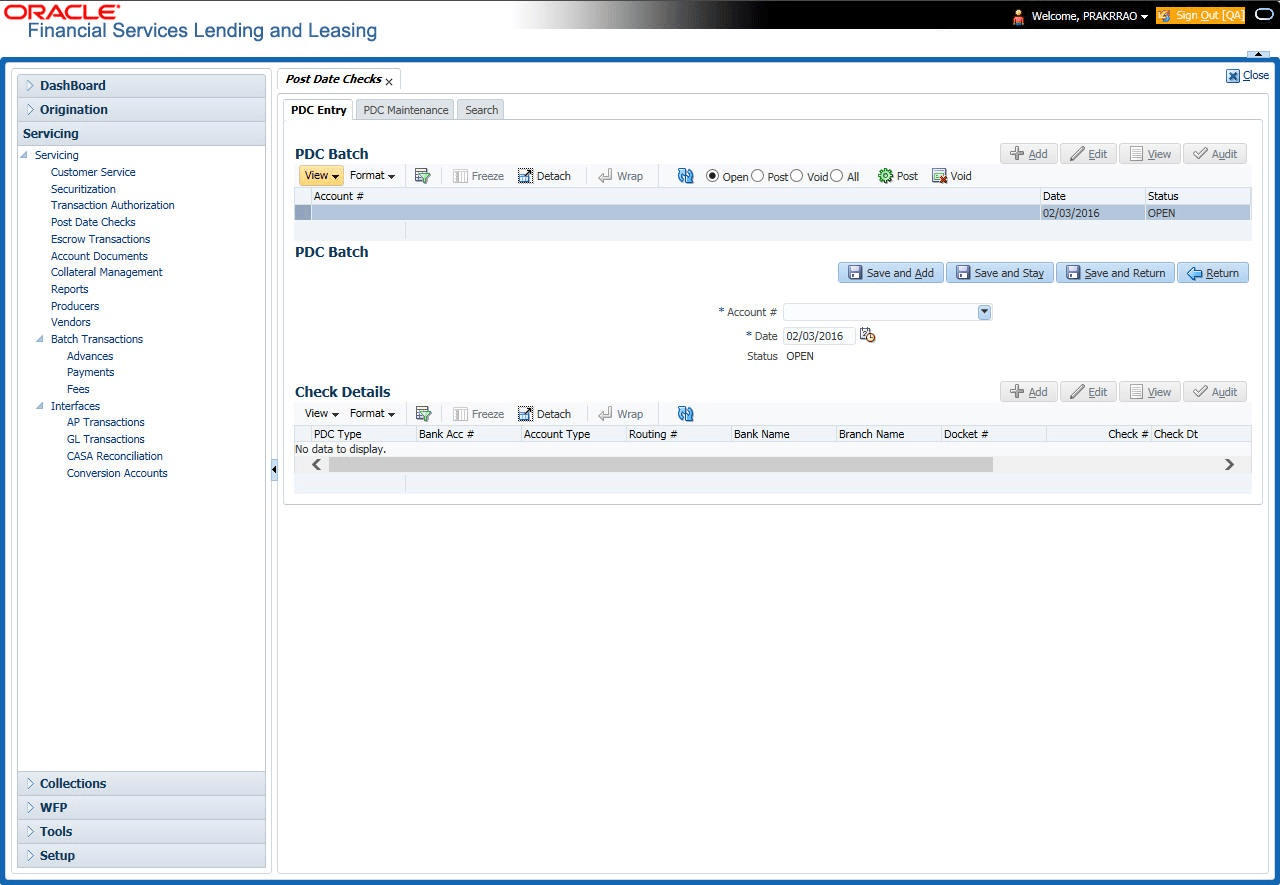
Task: Click refresh icon in Check Details toolbar
Action: point(685,414)
